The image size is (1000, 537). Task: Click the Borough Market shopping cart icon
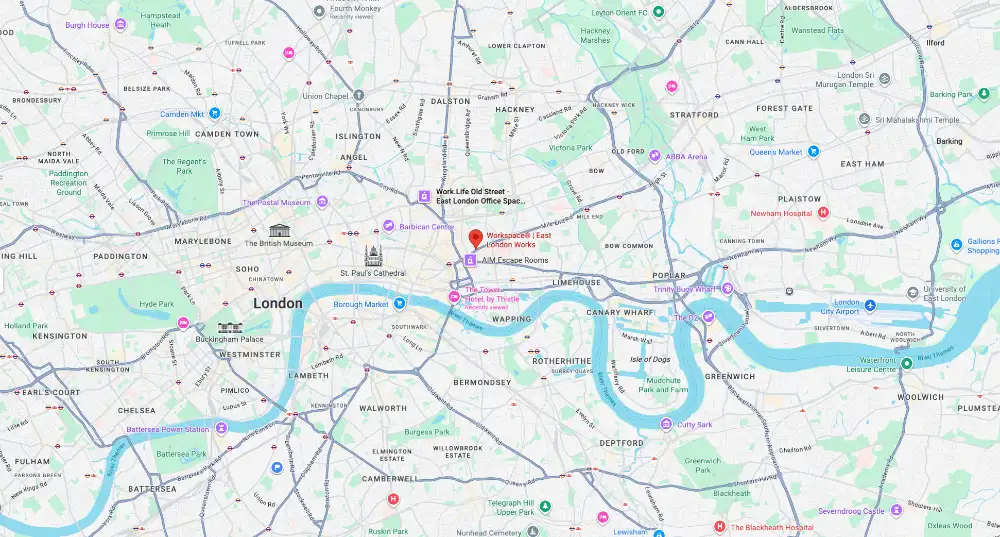tap(399, 303)
